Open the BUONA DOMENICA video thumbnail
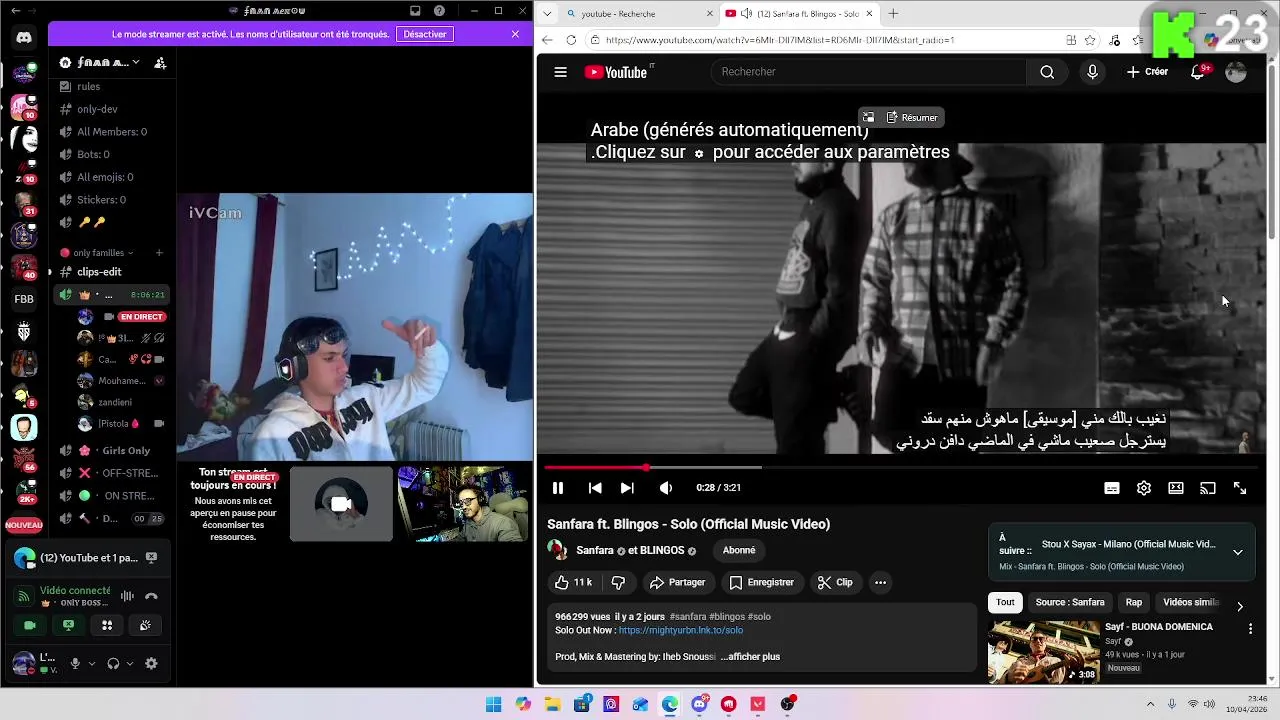 pyautogui.click(x=1044, y=651)
